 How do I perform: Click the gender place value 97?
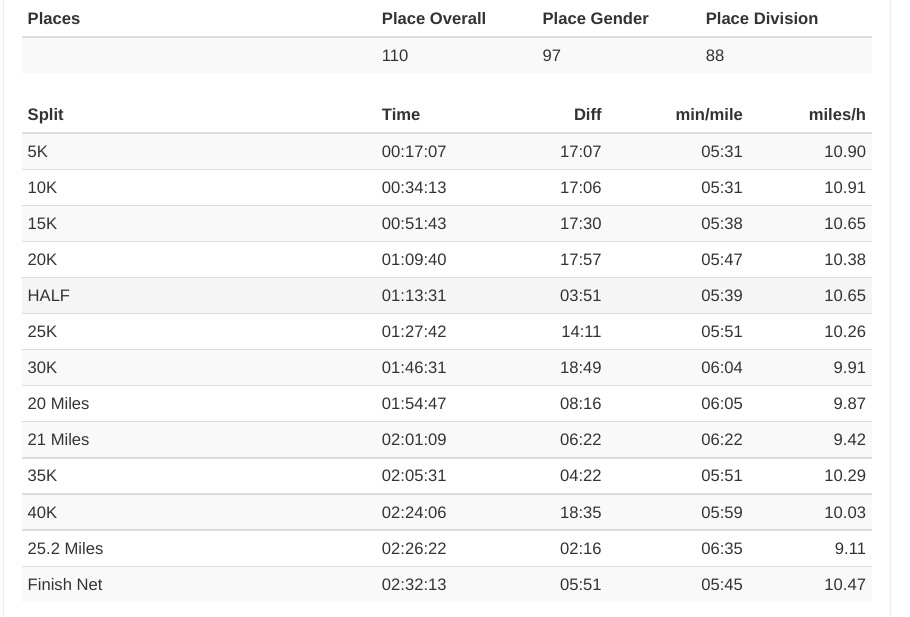click(552, 55)
